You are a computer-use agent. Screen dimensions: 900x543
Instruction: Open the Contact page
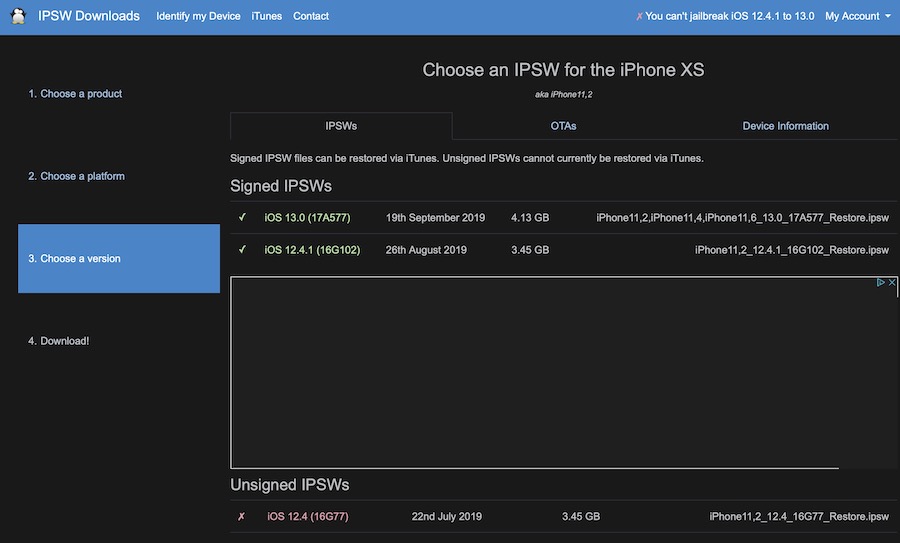tap(311, 16)
